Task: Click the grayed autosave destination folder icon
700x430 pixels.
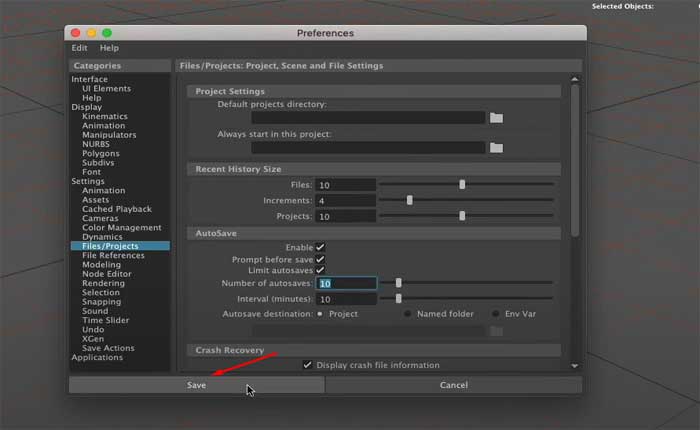Action: pyautogui.click(x=496, y=331)
